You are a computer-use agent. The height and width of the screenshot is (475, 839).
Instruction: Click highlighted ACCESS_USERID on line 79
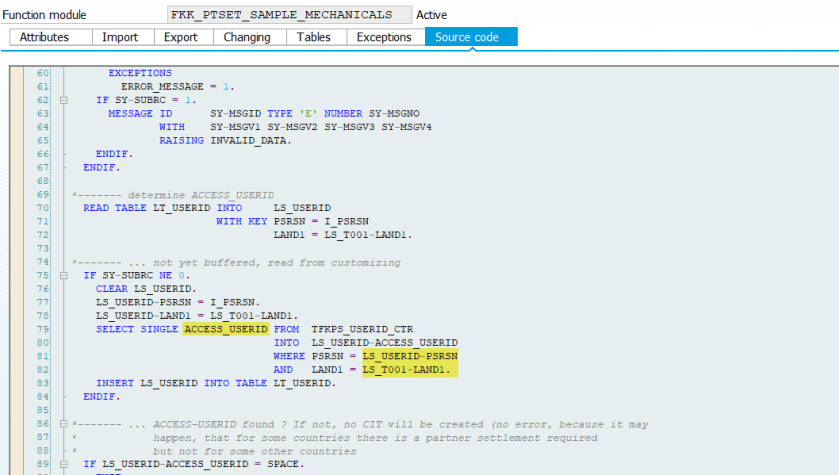[226, 329]
